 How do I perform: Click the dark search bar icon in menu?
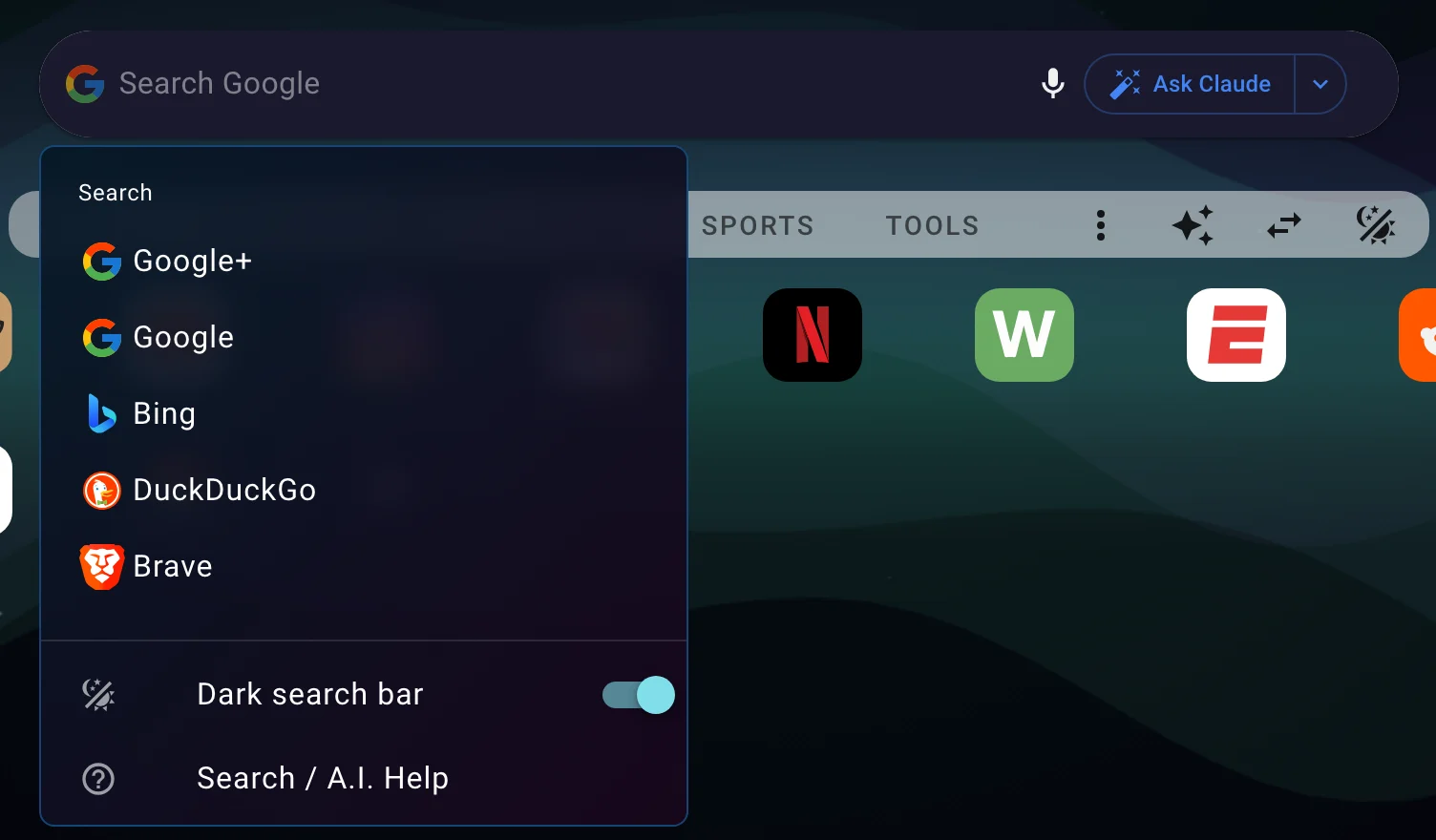(98, 695)
